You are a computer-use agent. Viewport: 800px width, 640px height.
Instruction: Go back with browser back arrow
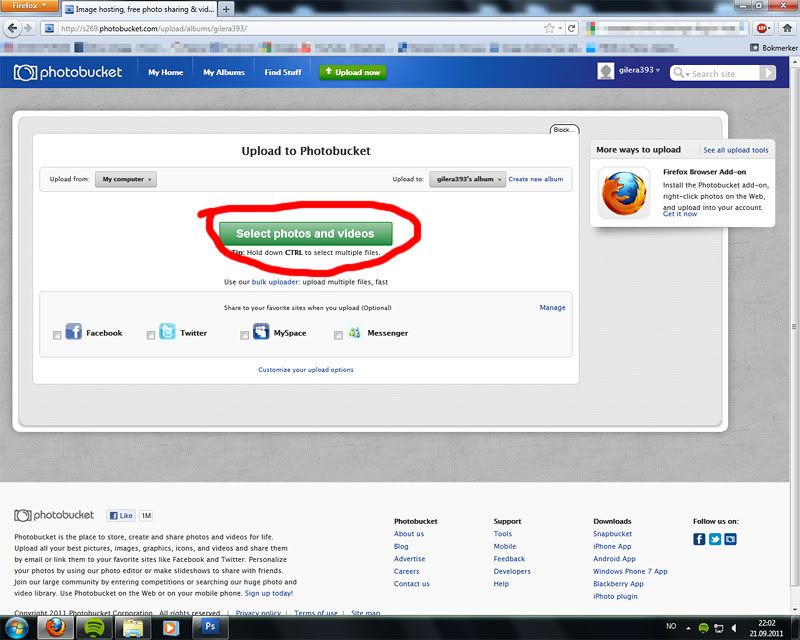coord(13,28)
